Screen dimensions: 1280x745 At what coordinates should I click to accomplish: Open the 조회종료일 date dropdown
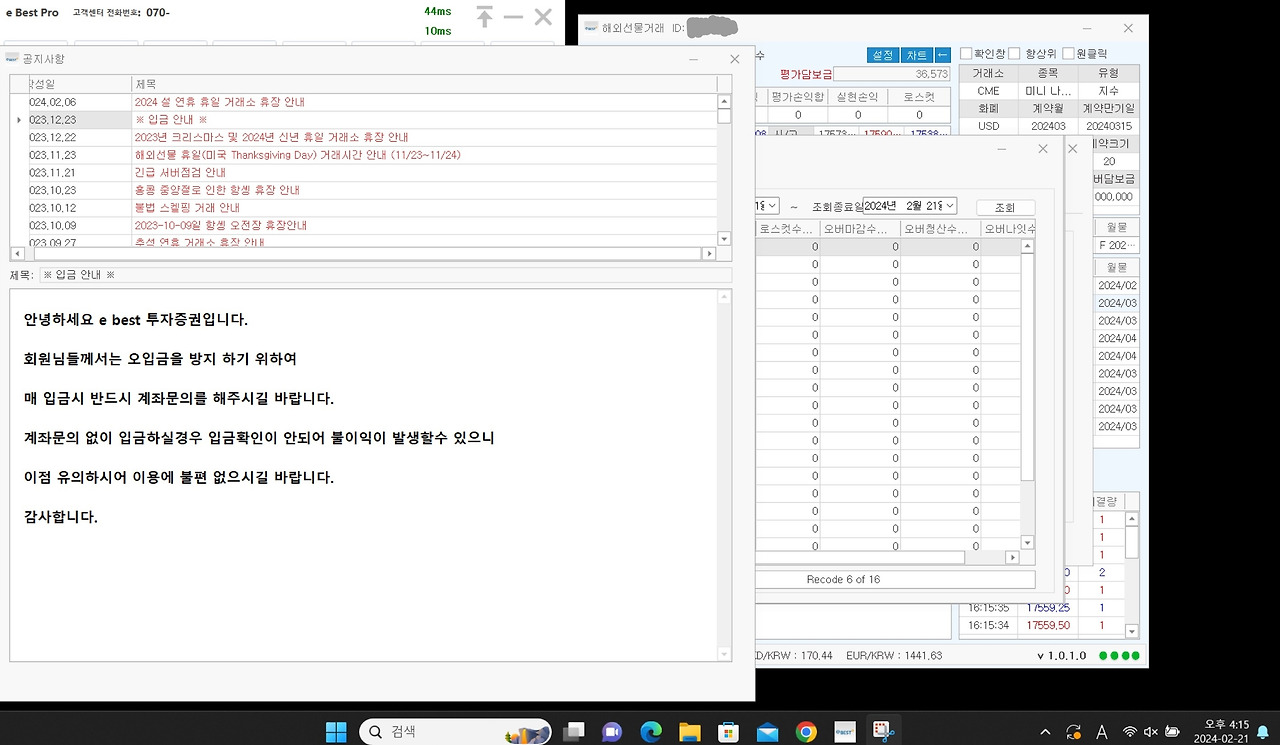click(949, 206)
